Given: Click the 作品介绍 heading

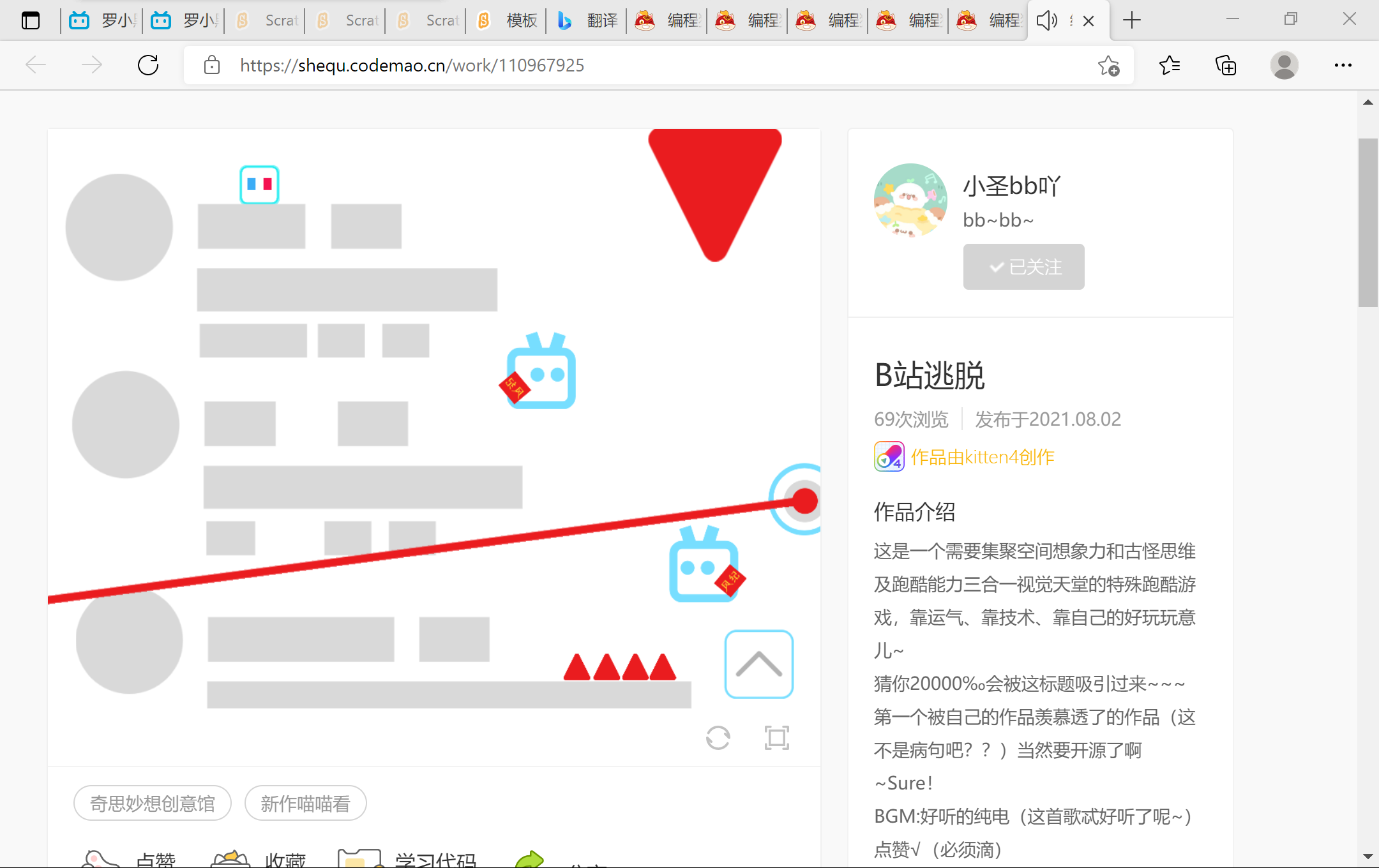Looking at the screenshot, I should coord(914,512).
